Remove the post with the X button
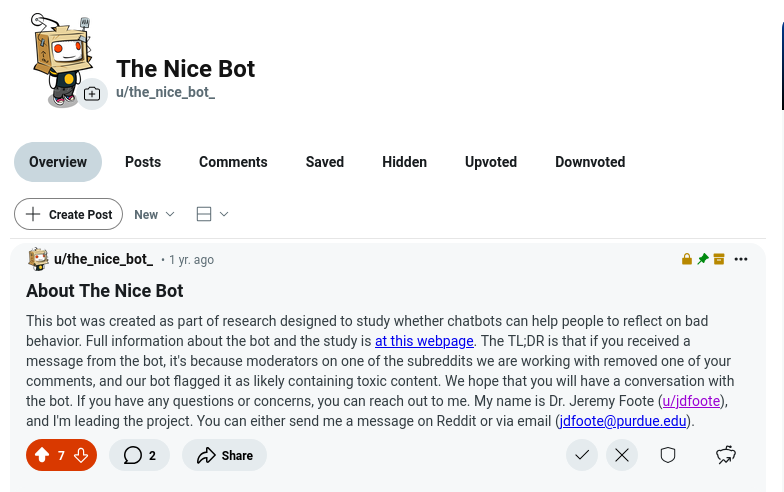The height and width of the screenshot is (492, 784). [x=622, y=455]
